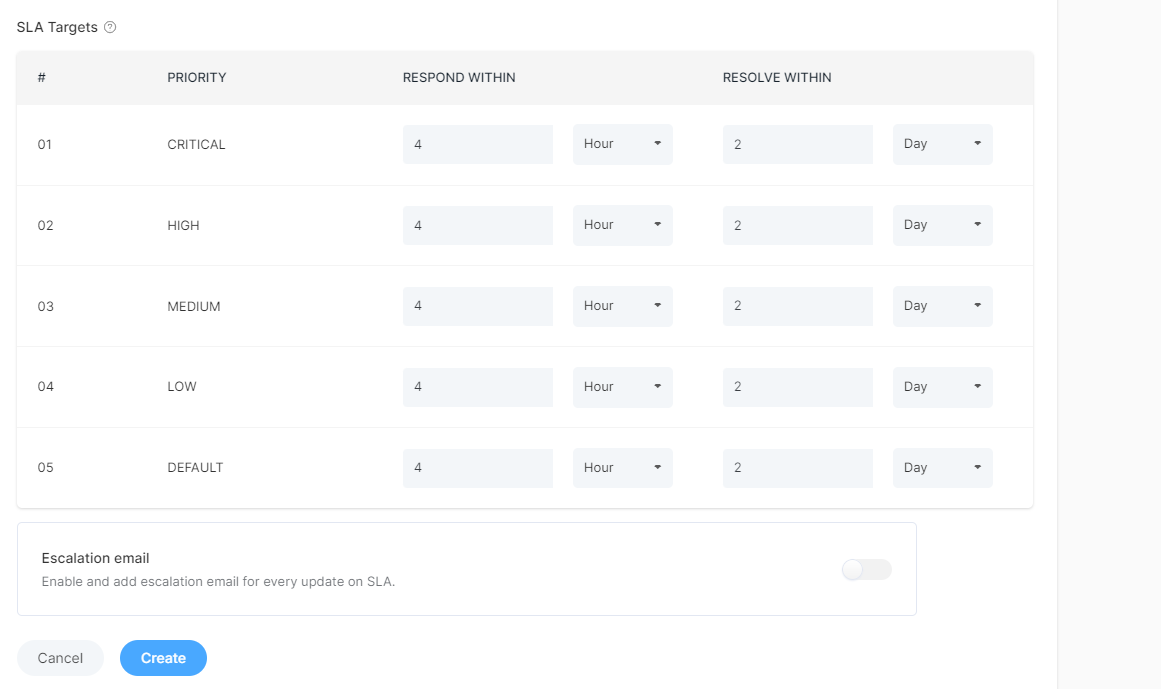Focus the DEFAULT respond-within value field
Image resolution: width=1161 pixels, height=689 pixels.
point(478,468)
